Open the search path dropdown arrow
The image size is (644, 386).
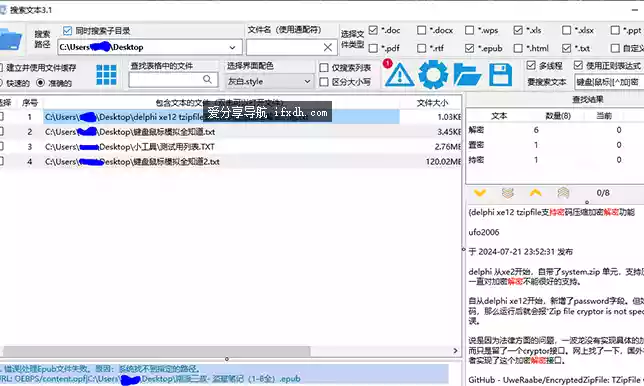click(232, 48)
